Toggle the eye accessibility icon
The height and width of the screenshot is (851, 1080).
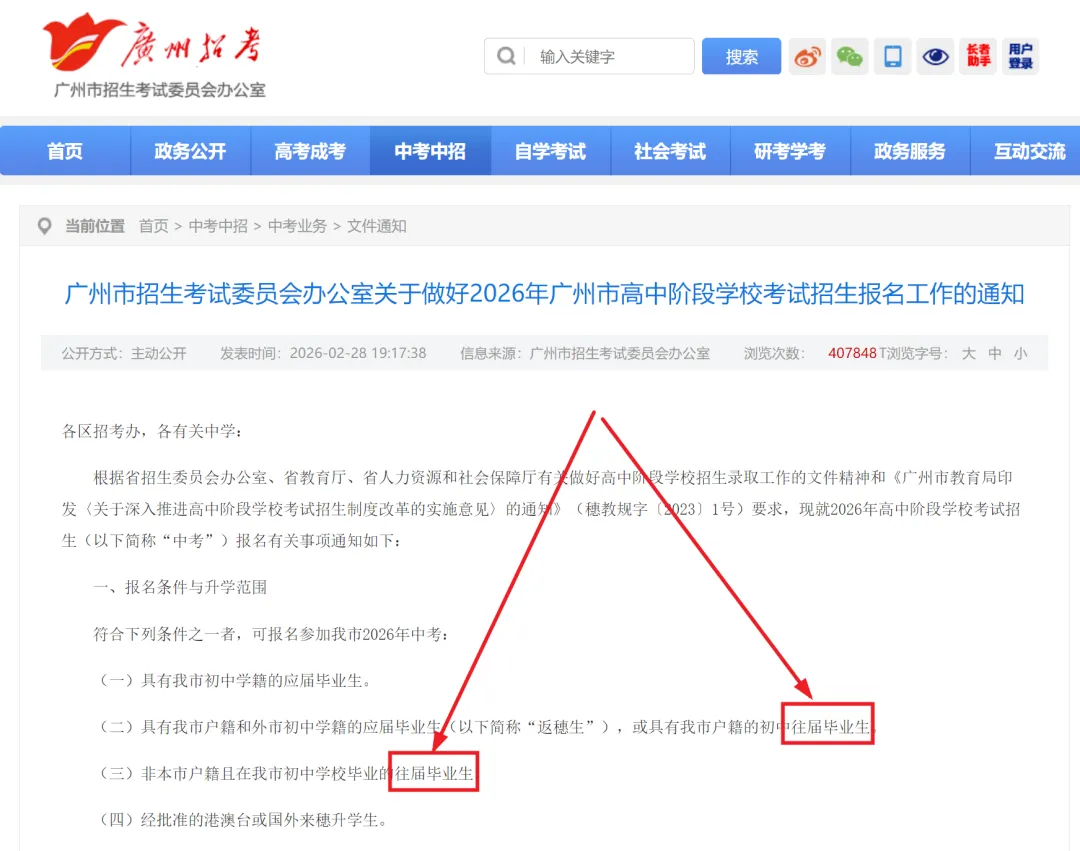pos(935,56)
